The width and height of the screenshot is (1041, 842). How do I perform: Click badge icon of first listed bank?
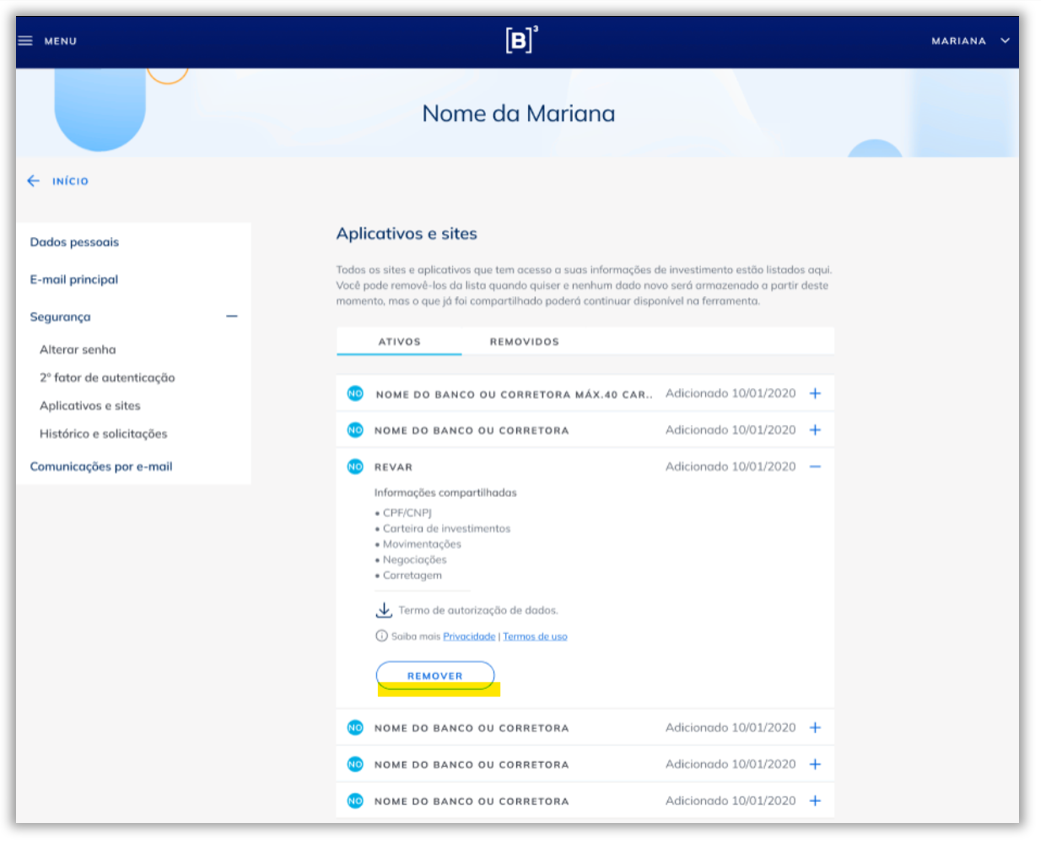[x=355, y=394]
